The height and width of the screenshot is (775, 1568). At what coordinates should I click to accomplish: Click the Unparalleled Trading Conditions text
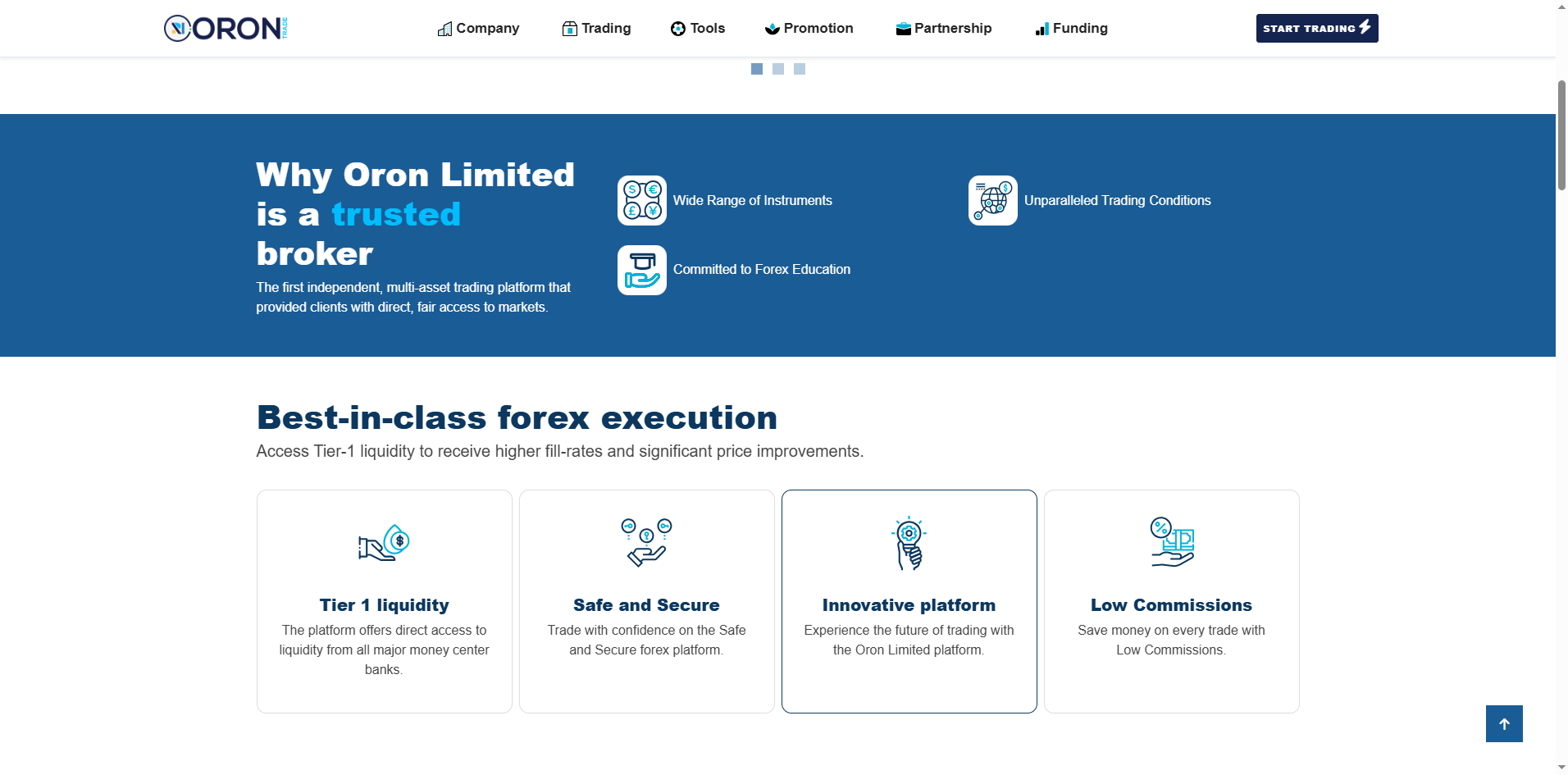pyautogui.click(x=1118, y=200)
